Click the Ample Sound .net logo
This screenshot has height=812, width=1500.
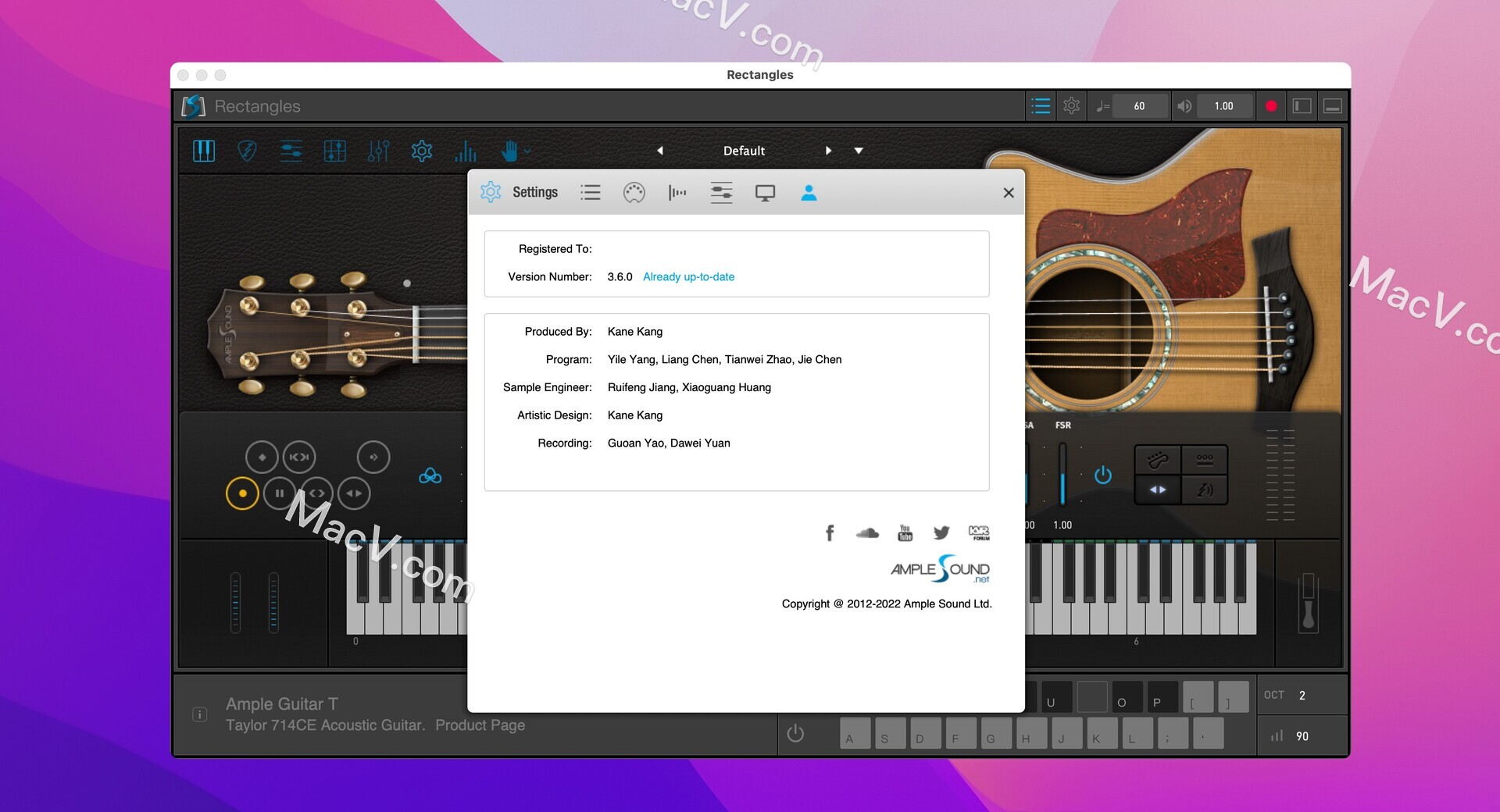940,569
